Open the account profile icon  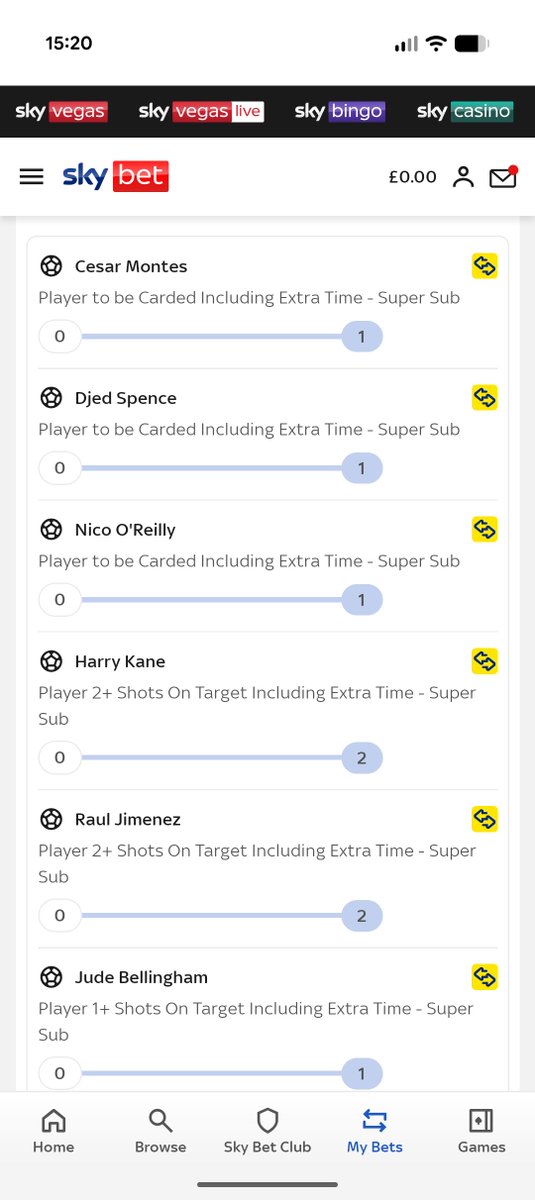coord(463,177)
